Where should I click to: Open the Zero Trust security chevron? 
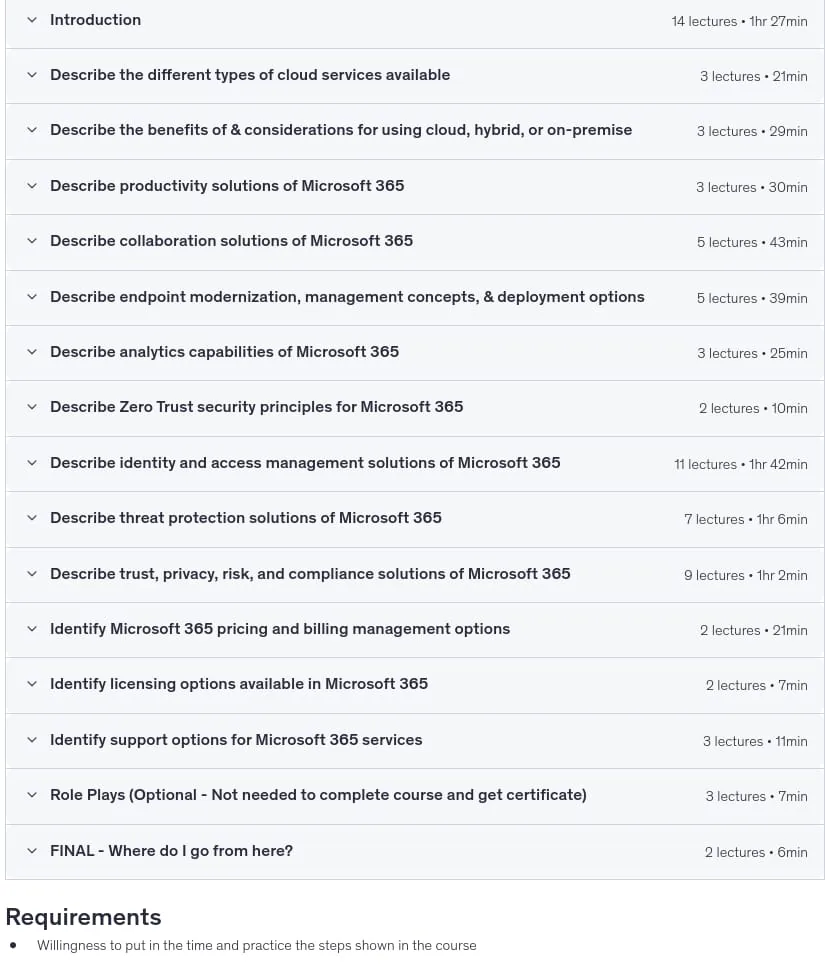pos(32,407)
